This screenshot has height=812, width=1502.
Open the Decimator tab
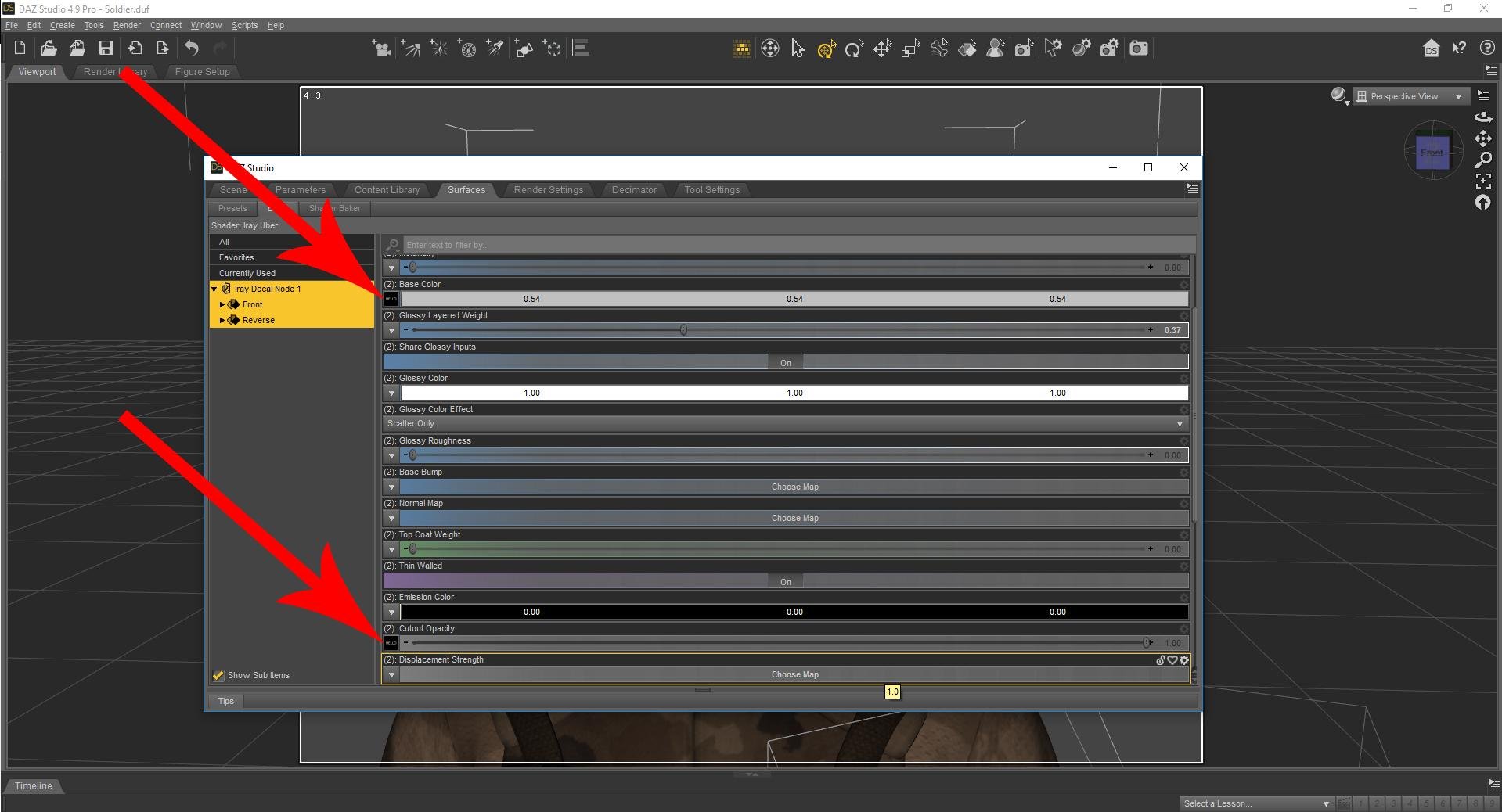[634, 190]
